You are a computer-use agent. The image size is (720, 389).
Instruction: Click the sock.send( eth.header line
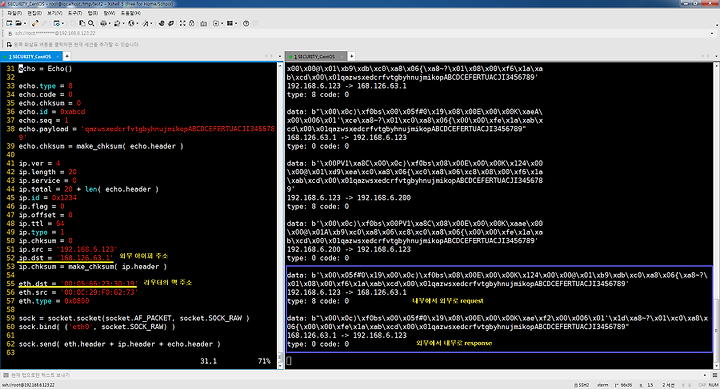(119, 344)
